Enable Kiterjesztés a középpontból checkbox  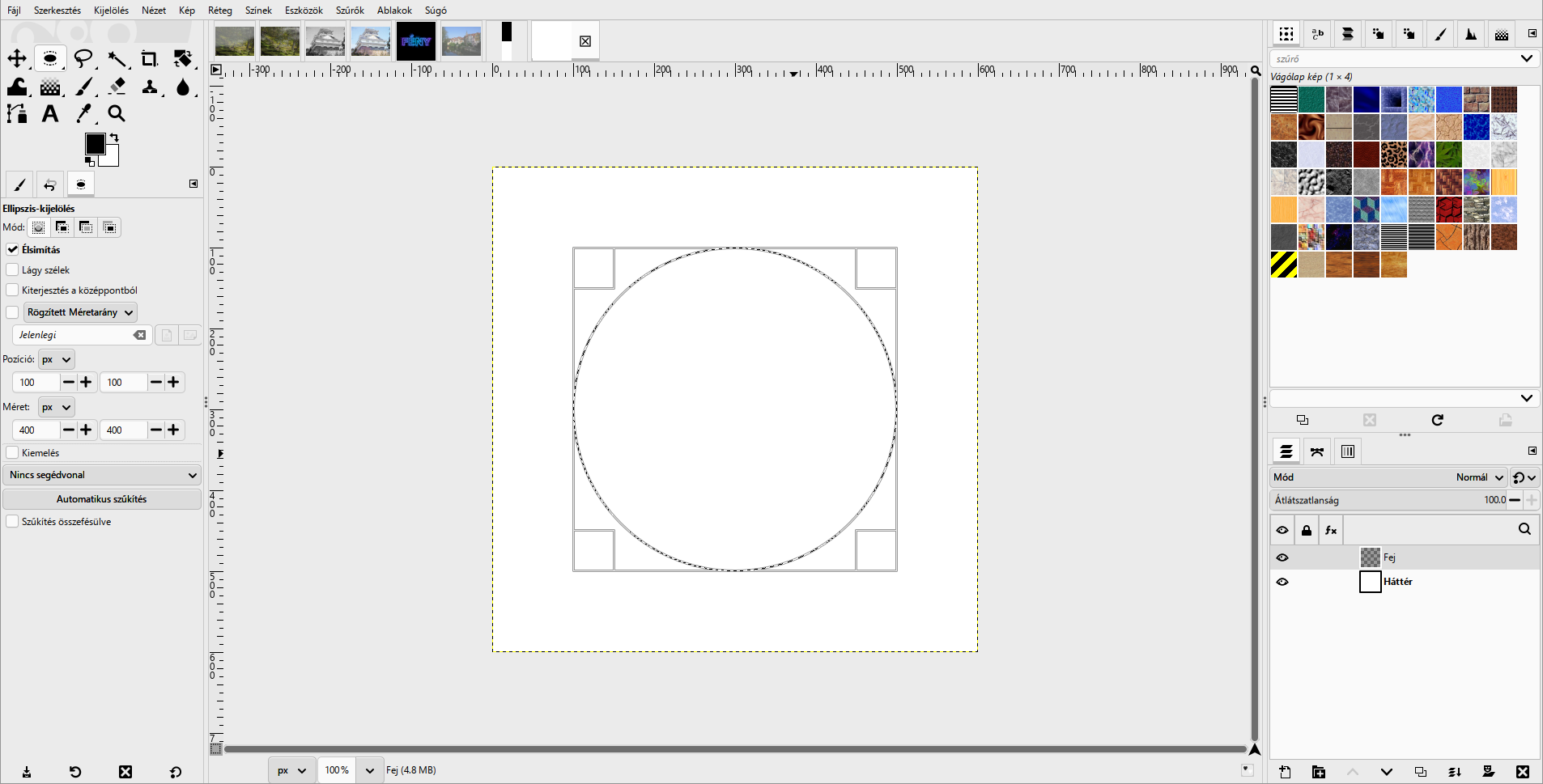pyautogui.click(x=12, y=290)
